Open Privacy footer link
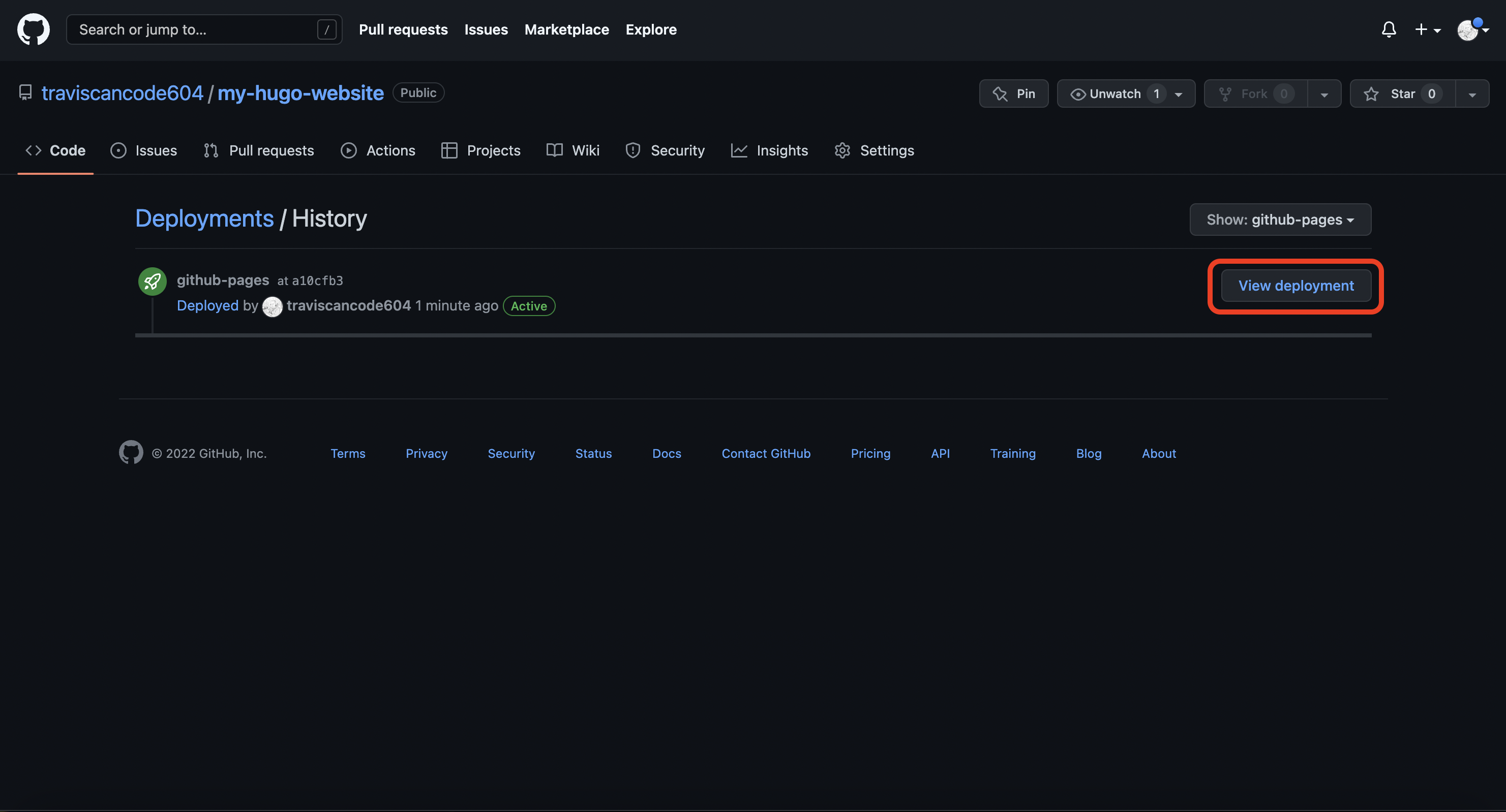Image resolution: width=1506 pixels, height=812 pixels. [x=426, y=453]
